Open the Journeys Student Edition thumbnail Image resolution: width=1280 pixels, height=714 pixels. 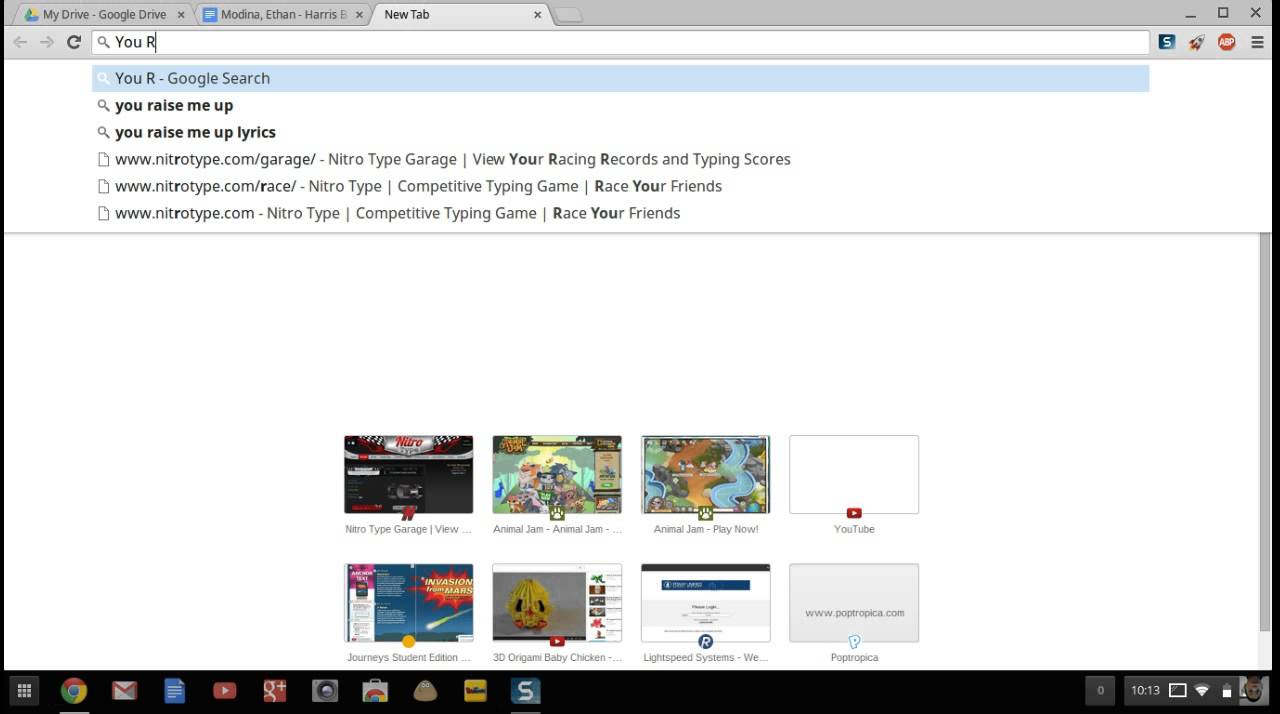pyautogui.click(x=408, y=603)
